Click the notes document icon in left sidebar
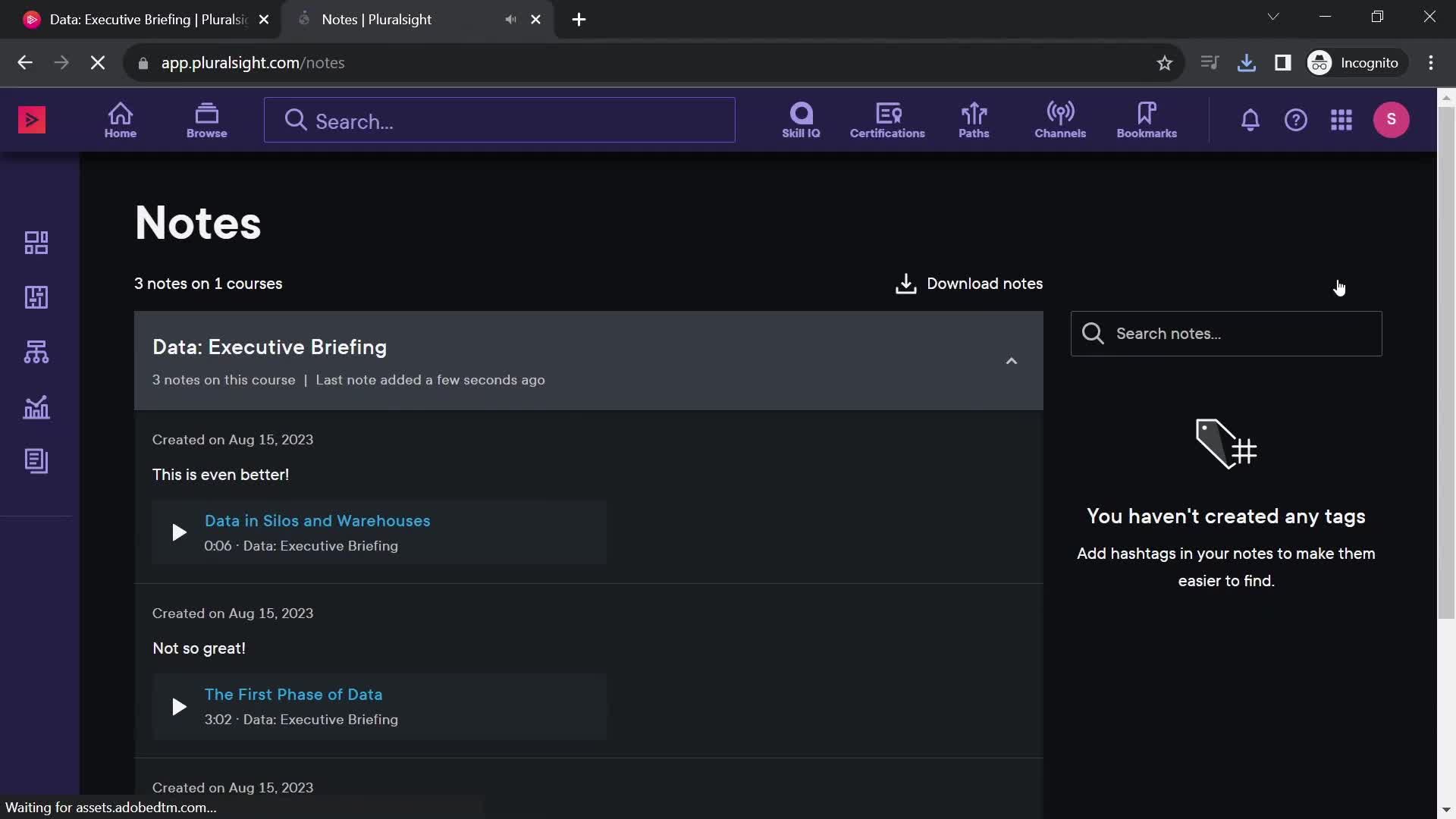This screenshot has width=1456, height=819. click(x=36, y=461)
